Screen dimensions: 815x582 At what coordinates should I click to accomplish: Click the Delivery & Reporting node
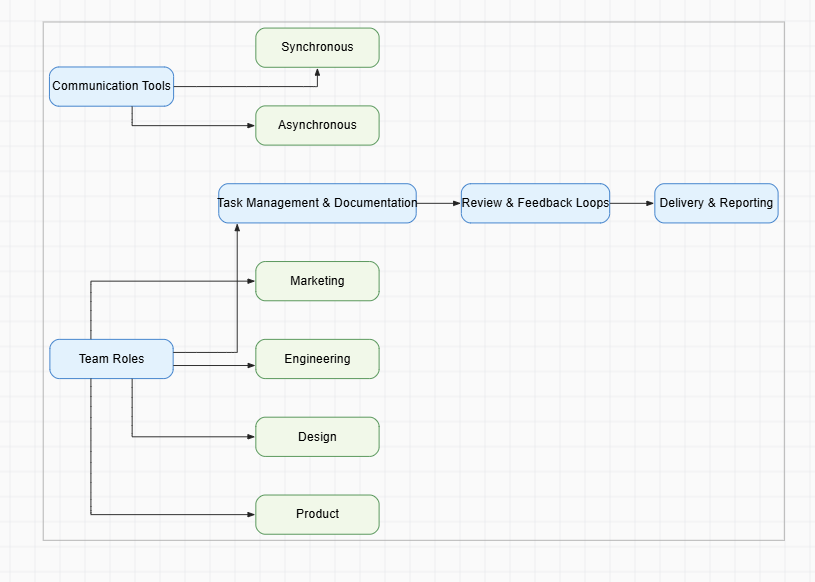pos(716,203)
